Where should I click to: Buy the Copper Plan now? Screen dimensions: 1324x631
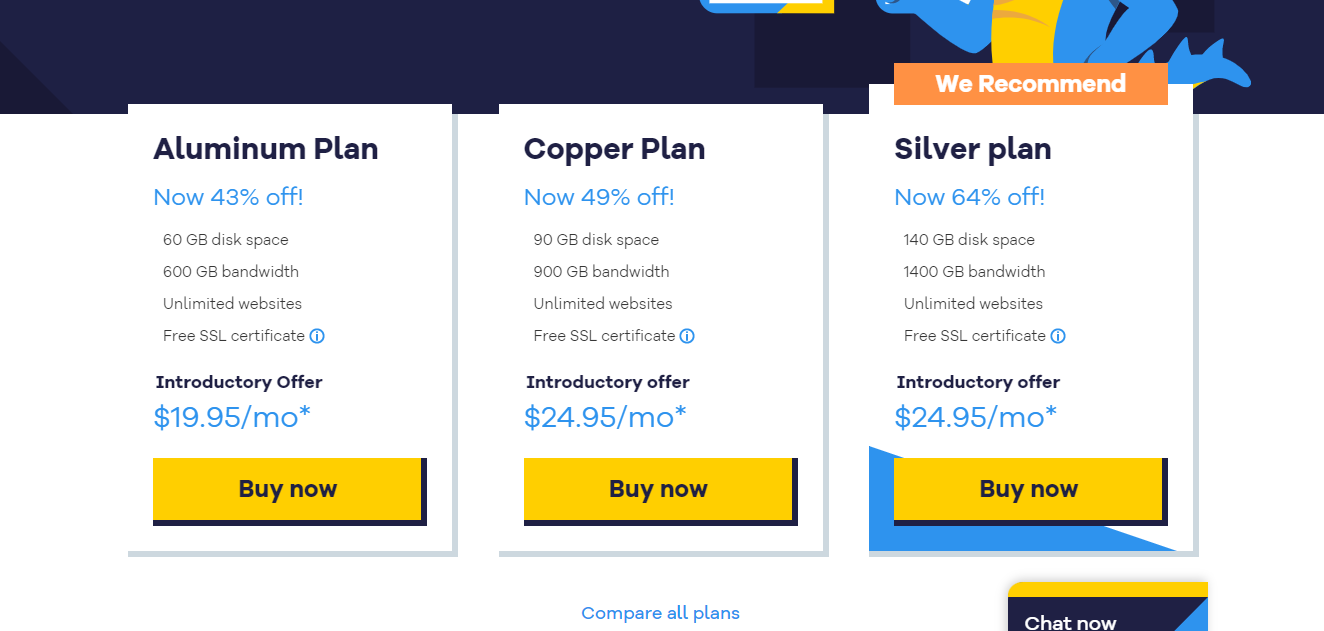tap(658, 489)
